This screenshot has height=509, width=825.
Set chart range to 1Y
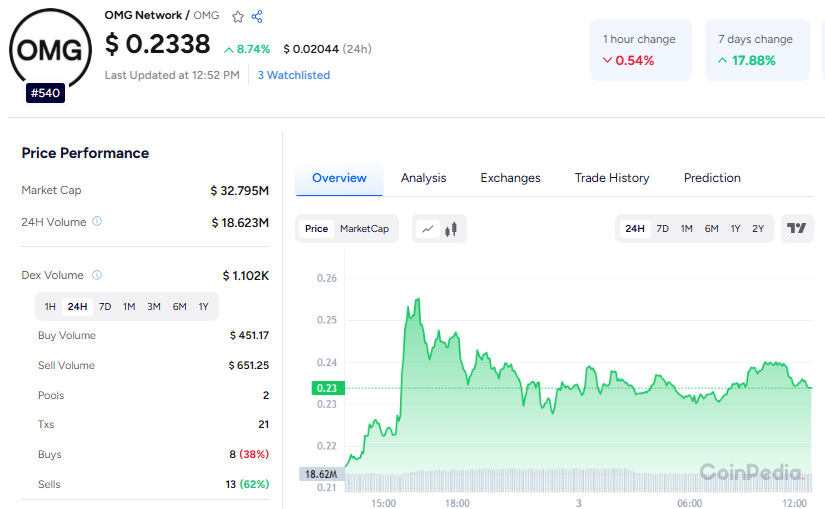[x=736, y=228]
